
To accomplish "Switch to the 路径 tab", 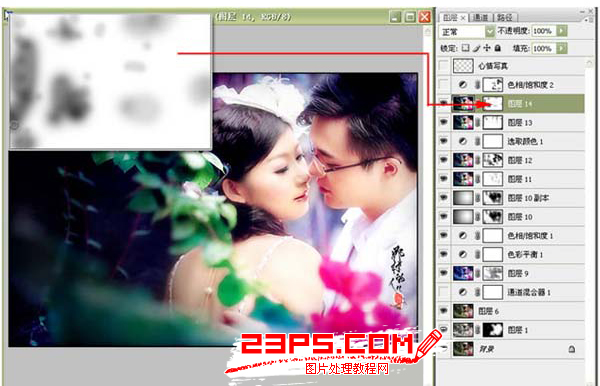I will click(x=505, y=18).
